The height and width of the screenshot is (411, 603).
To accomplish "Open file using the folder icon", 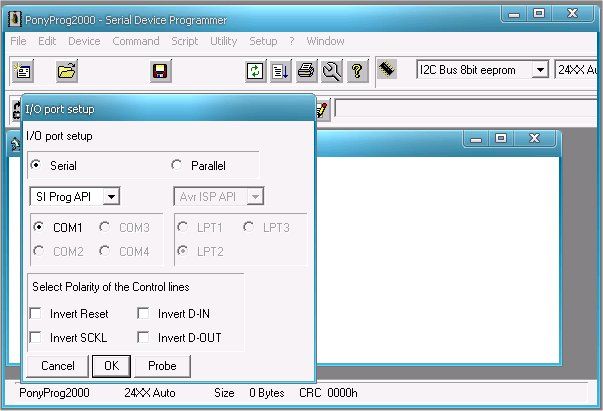I will (67, 71).
